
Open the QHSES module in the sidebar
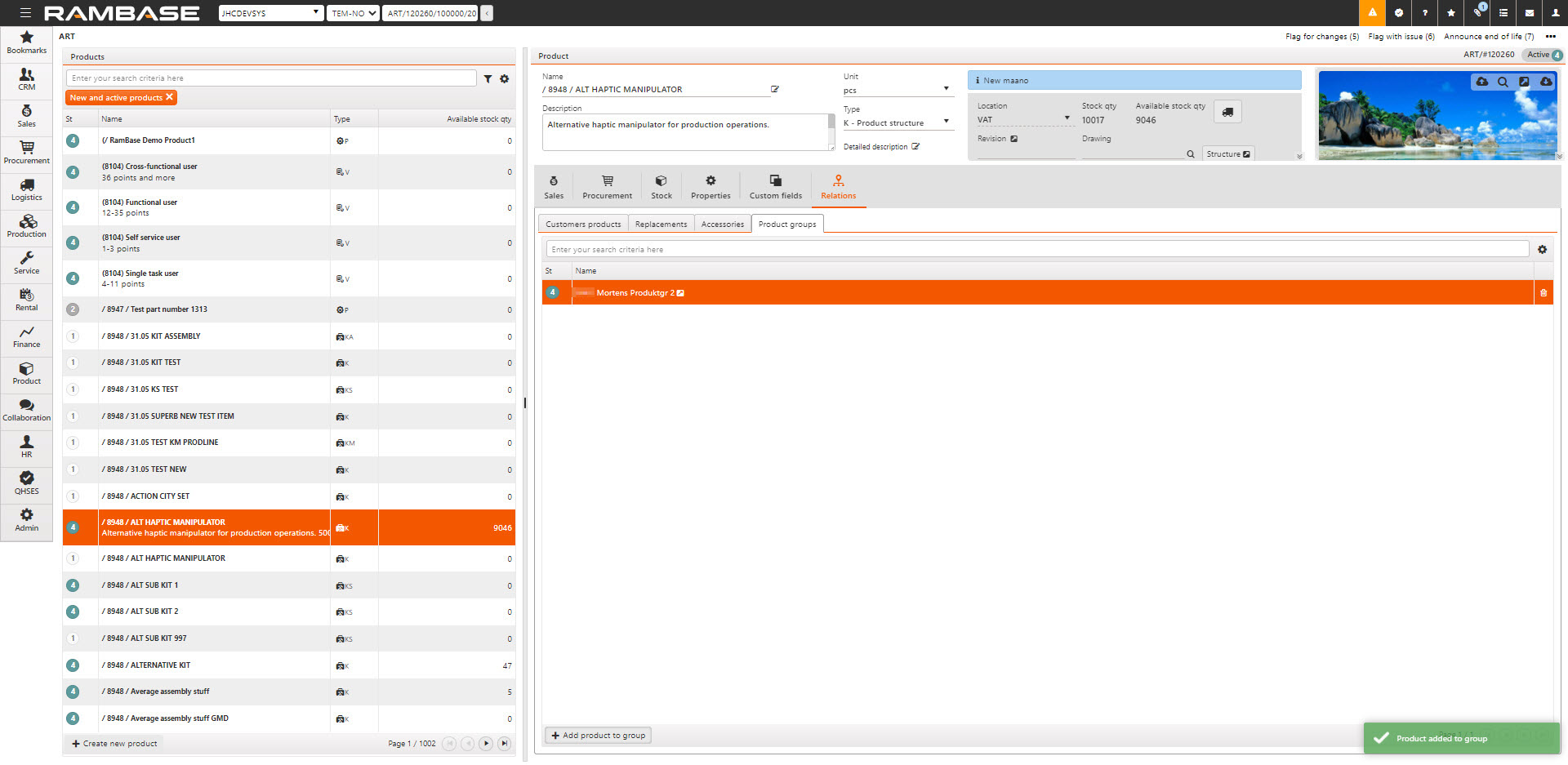pos(26,483)
